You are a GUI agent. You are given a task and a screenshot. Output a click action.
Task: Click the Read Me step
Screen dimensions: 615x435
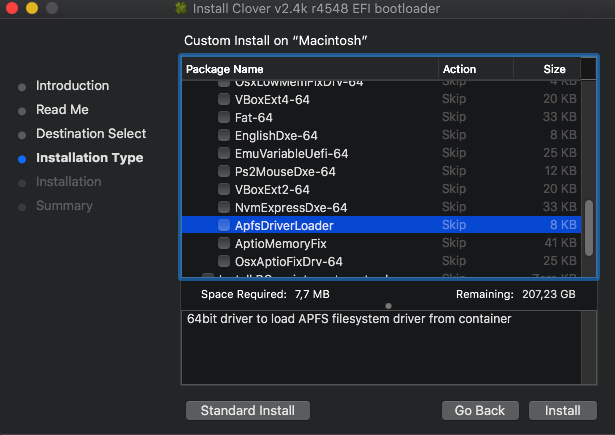click(62, 109)
